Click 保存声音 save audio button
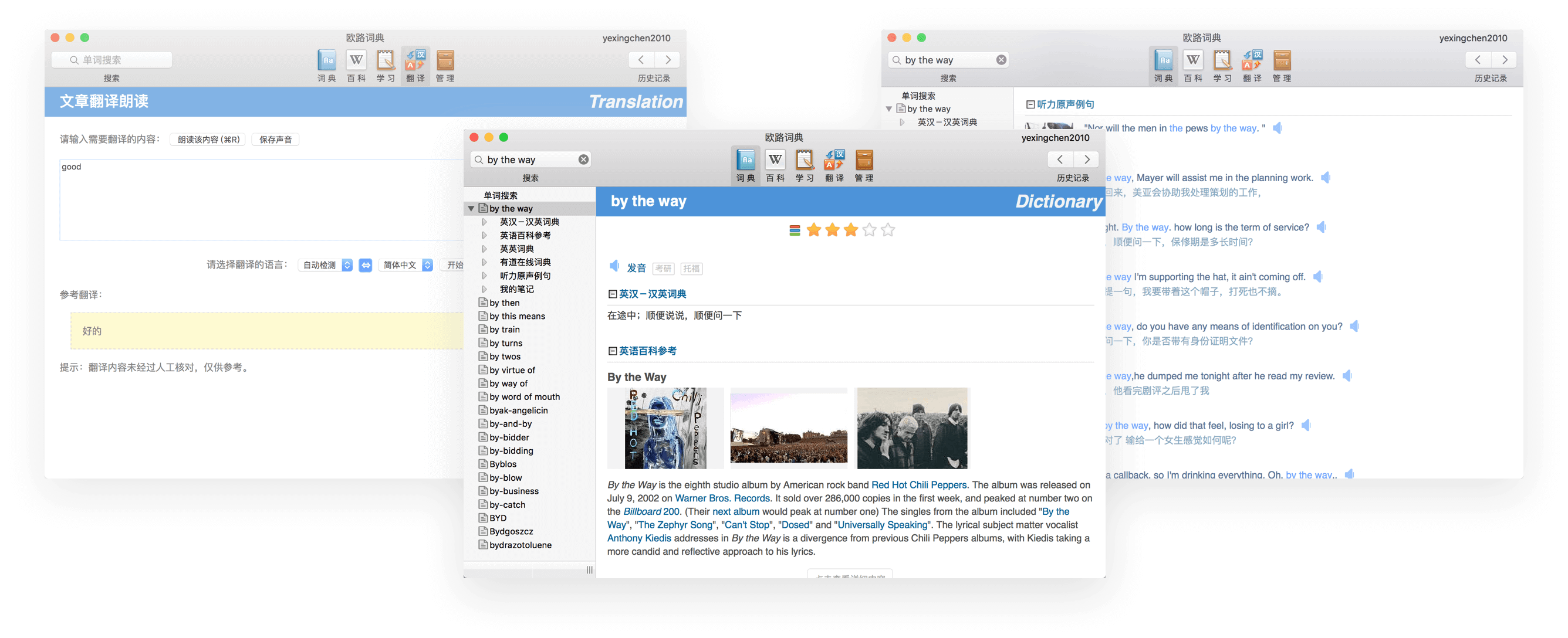 click(x=275, y=140)
